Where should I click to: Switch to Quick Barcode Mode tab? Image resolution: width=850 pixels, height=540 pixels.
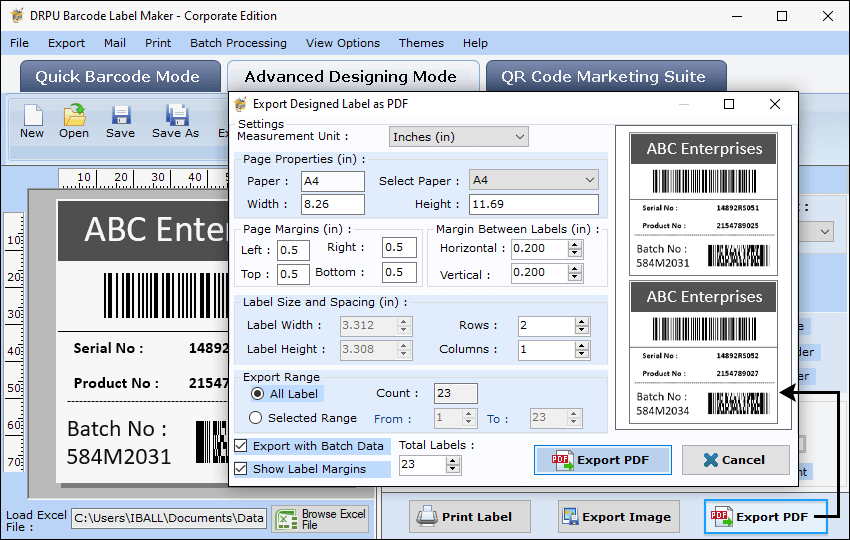point(120,76)
